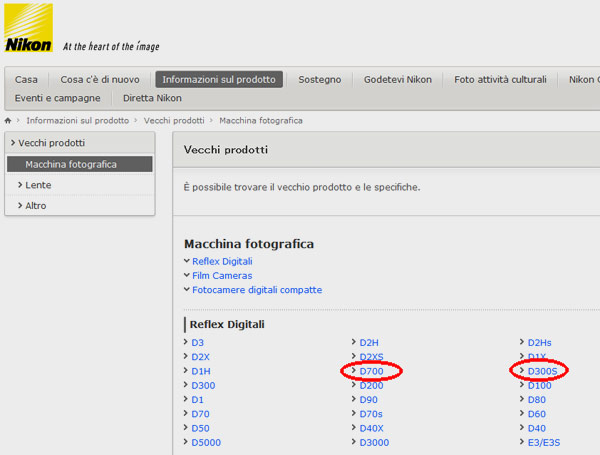Click the Nikon logo

coord(28,28)
